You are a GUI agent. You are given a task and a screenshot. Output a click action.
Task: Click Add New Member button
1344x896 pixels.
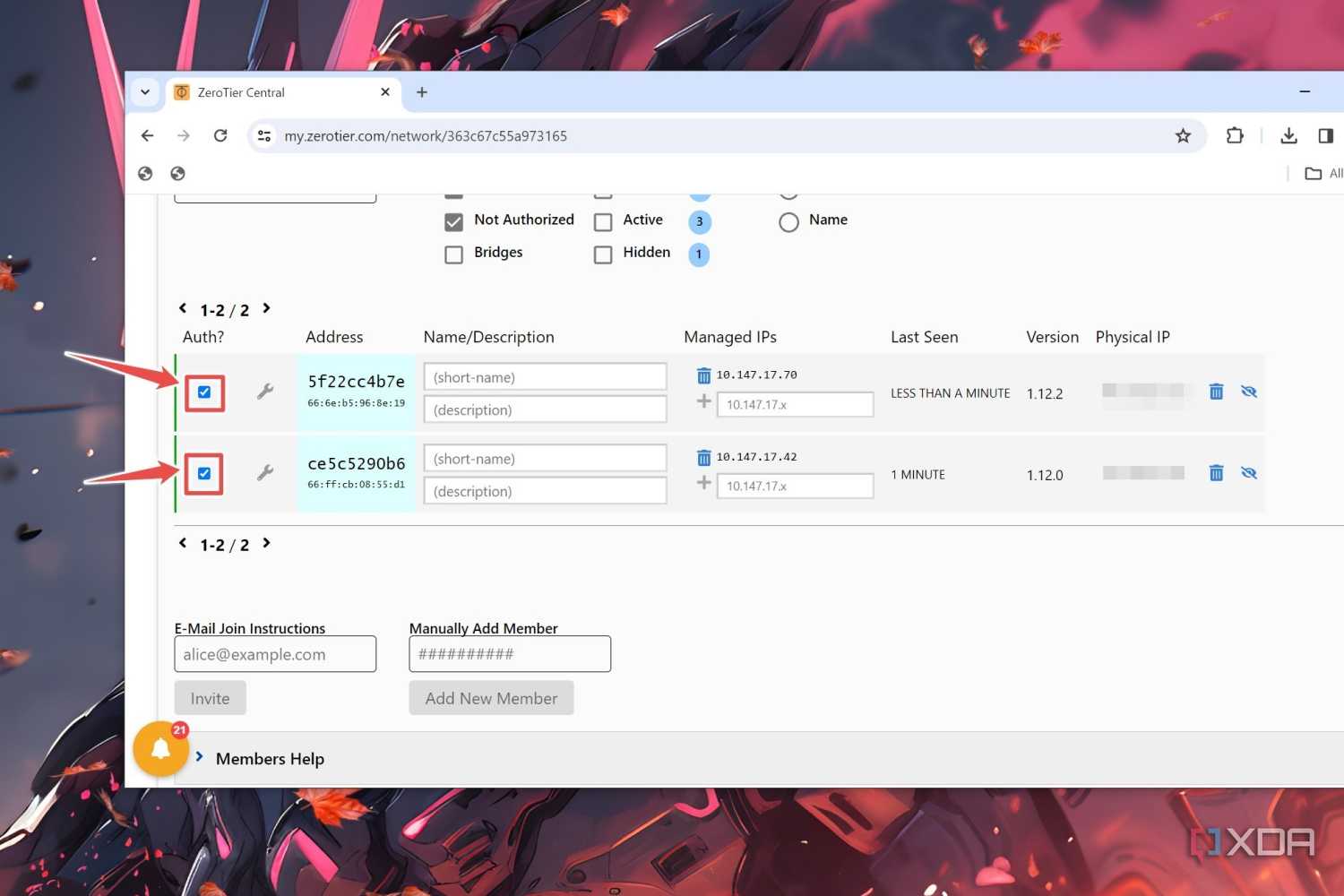pos(491,698)
